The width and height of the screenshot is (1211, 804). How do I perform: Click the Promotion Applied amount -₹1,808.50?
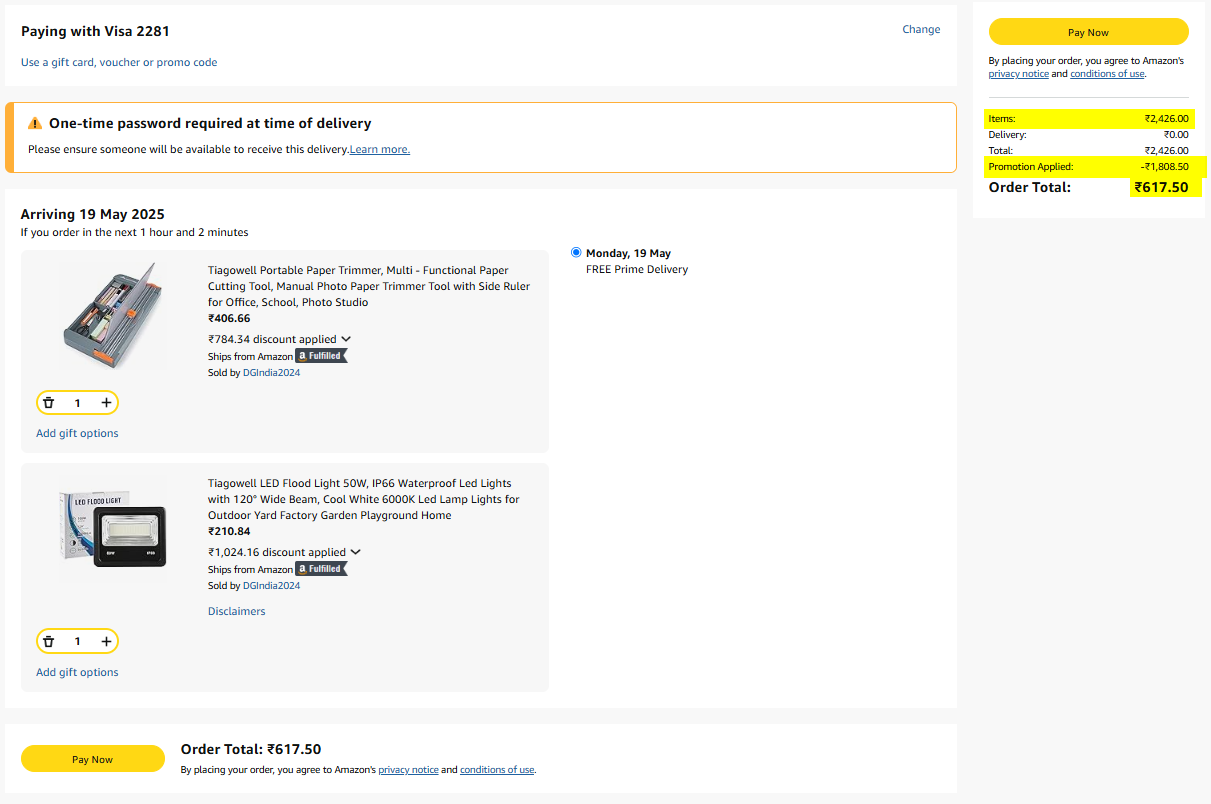[1165, 166]
